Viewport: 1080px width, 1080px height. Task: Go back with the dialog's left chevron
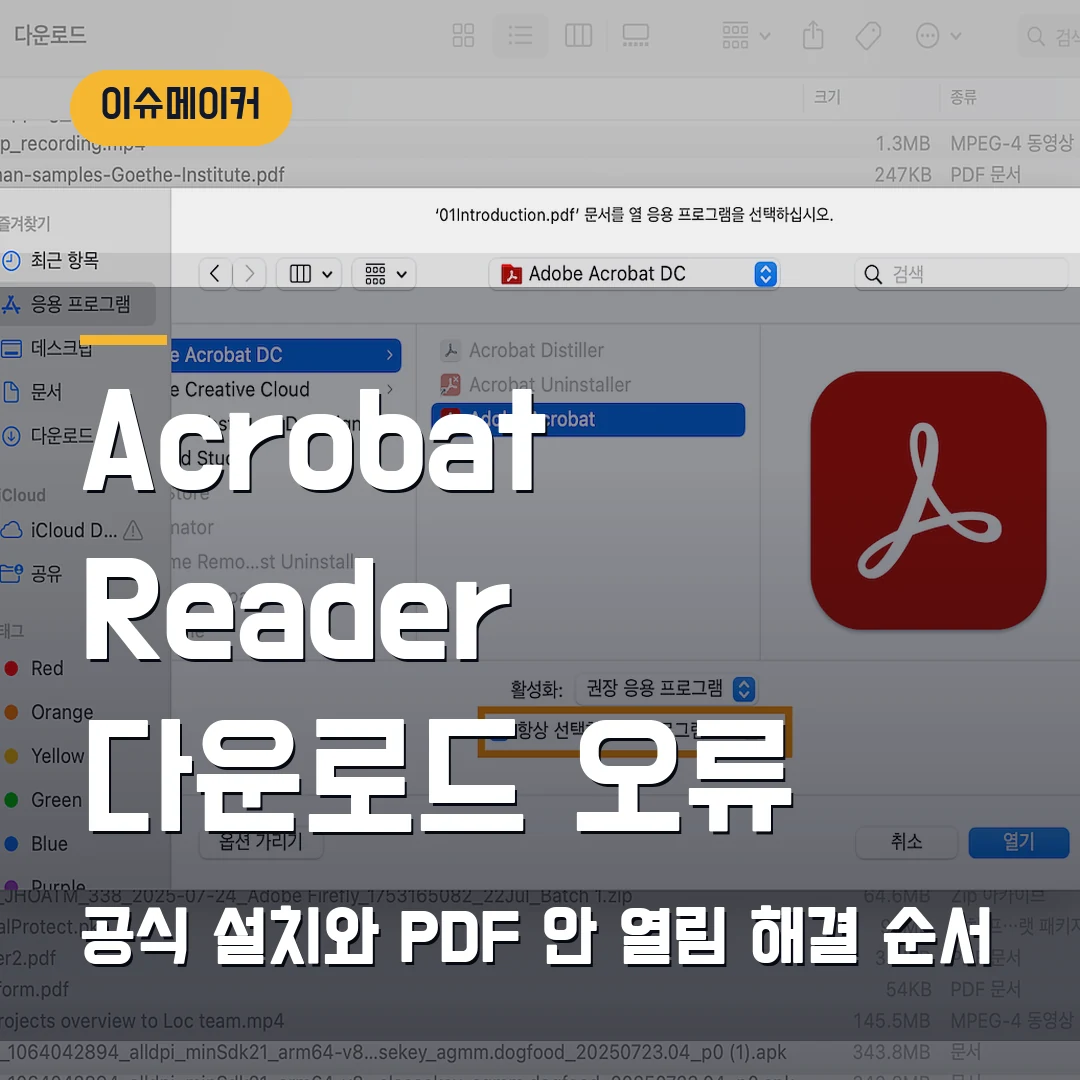coord(215,274)
